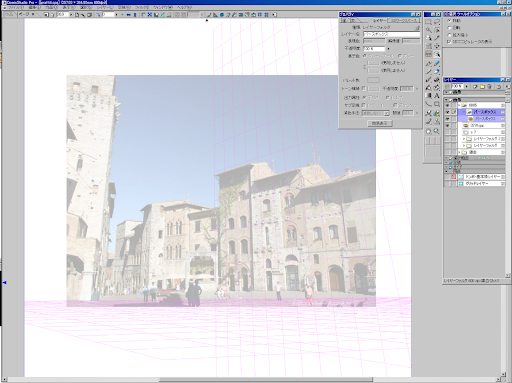
Task: Expand レイヤーフォルダ 2 in layer list
Action: pyautogui.click(x=464, y=139)
